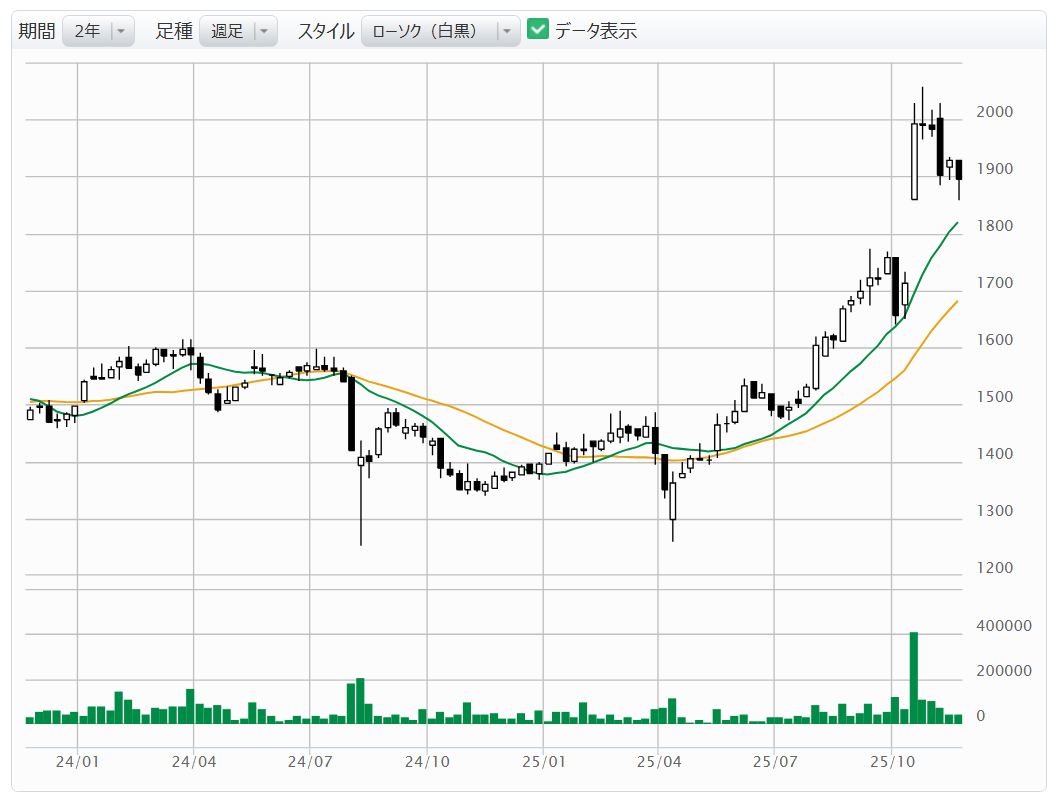Click the arrow beside the 週足 selector
The height and width of the screenshot is (801, 1056).
(x=264, y=31)
